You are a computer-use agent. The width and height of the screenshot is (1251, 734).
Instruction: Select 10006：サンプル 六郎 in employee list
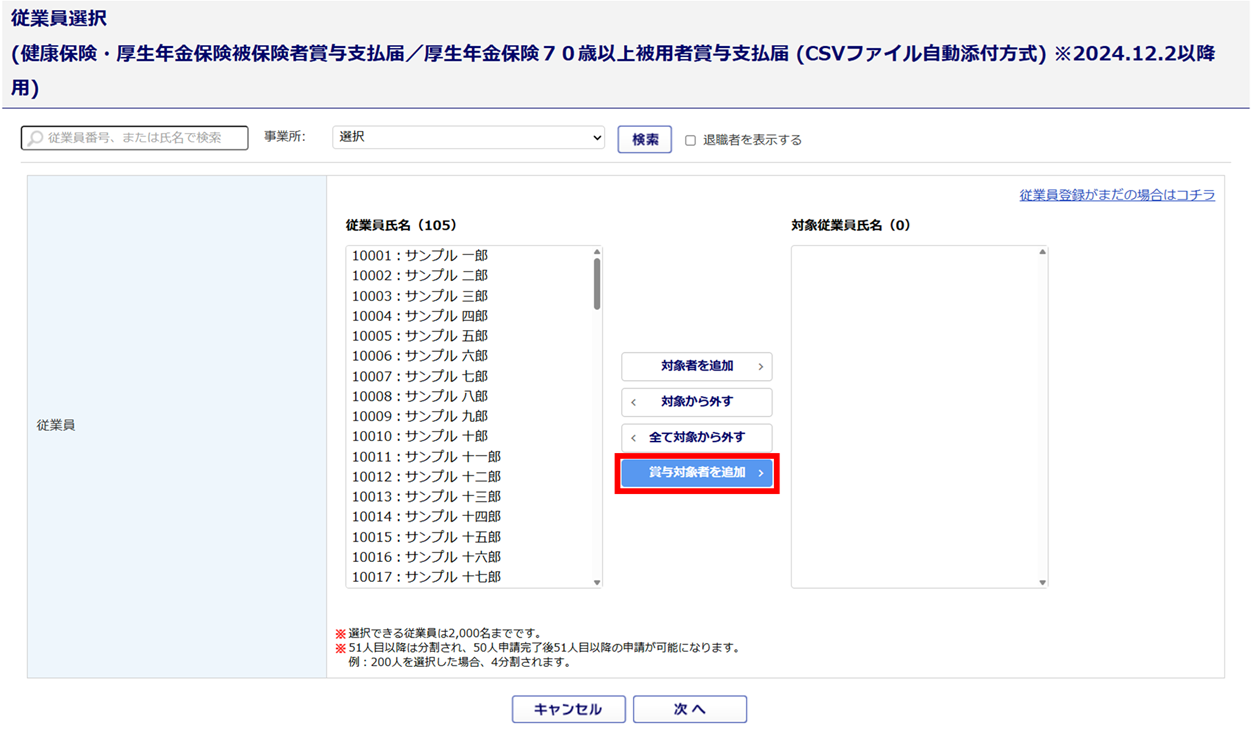tap(469, 356)
